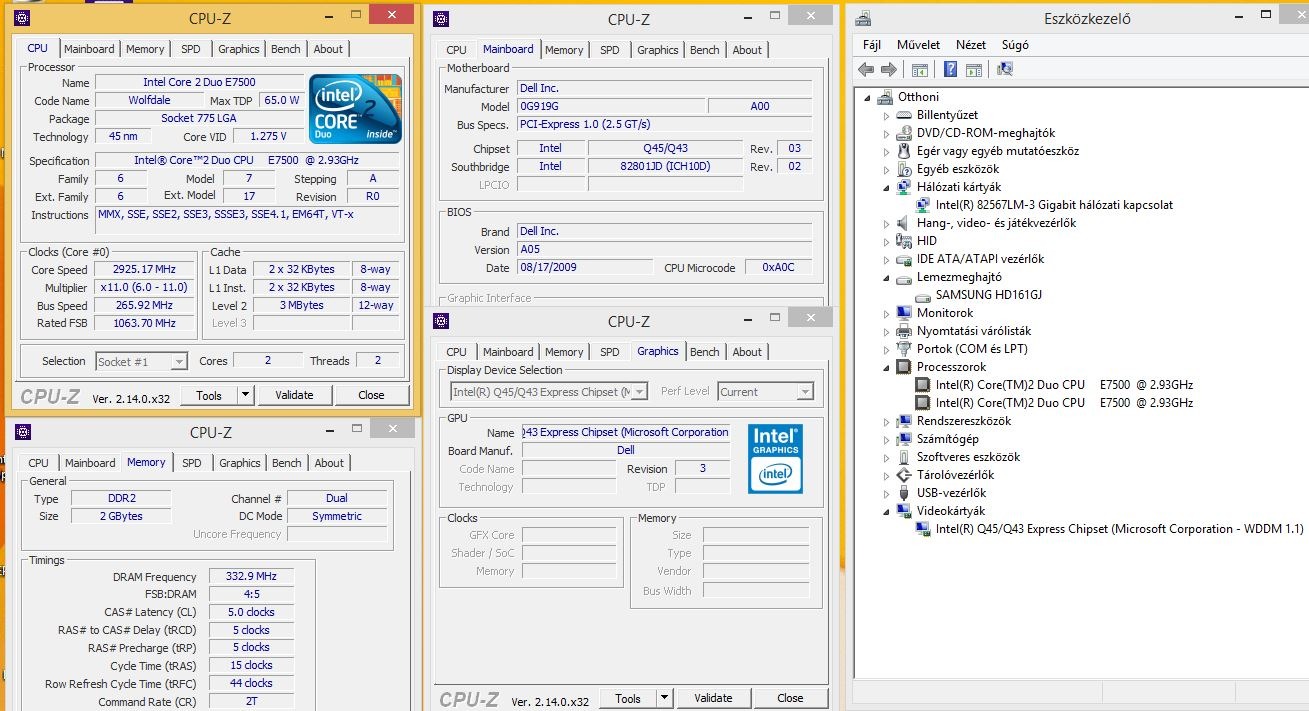Image resolution: width=1309 pixels, height=711 pixels.
Task: Click the speaker icon of Hang-, video- és játékvezérlők
Action: click(904, 223)
